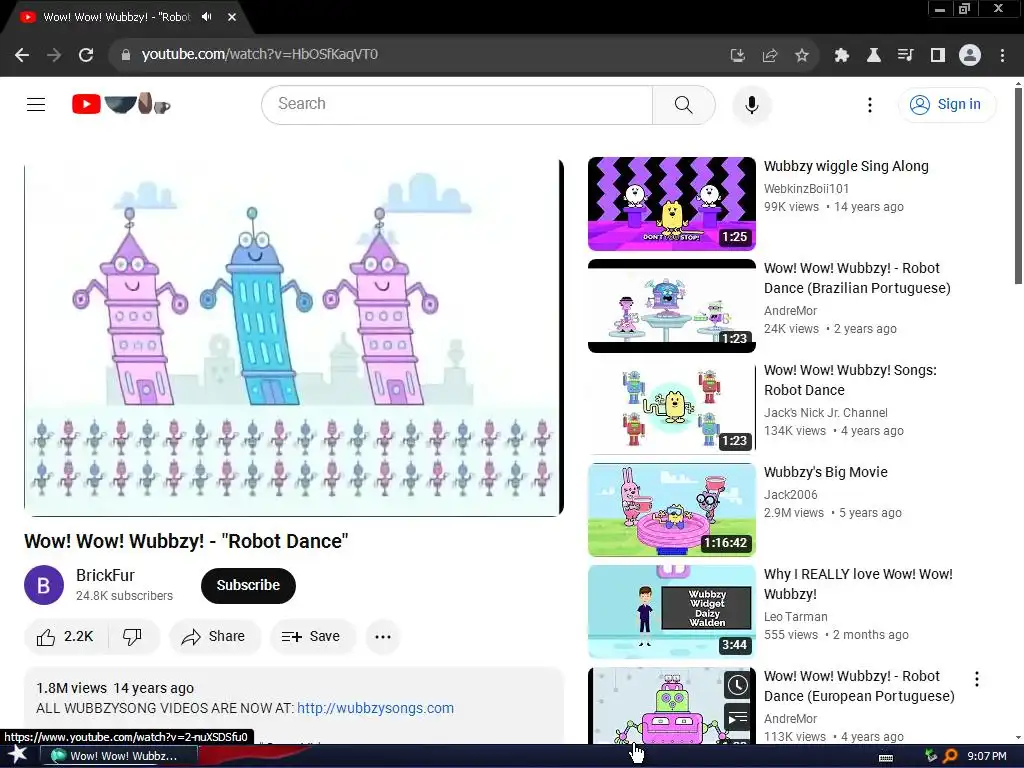Click the magnifier search button
The width and height of the screenshot is (1024, 768).
coord(684,104)
